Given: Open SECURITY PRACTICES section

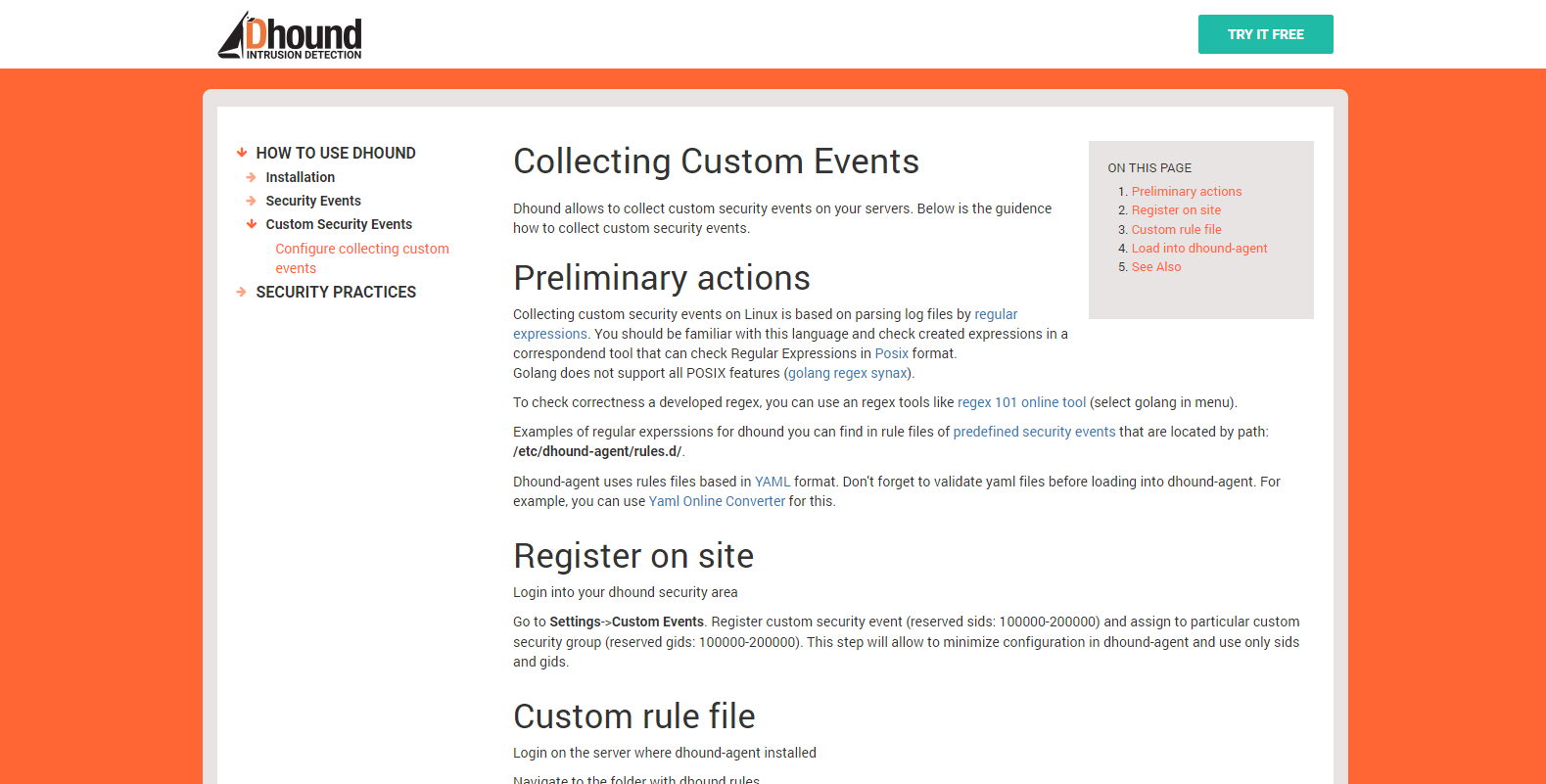Looking at the screenshot, I should pos(336,292).
